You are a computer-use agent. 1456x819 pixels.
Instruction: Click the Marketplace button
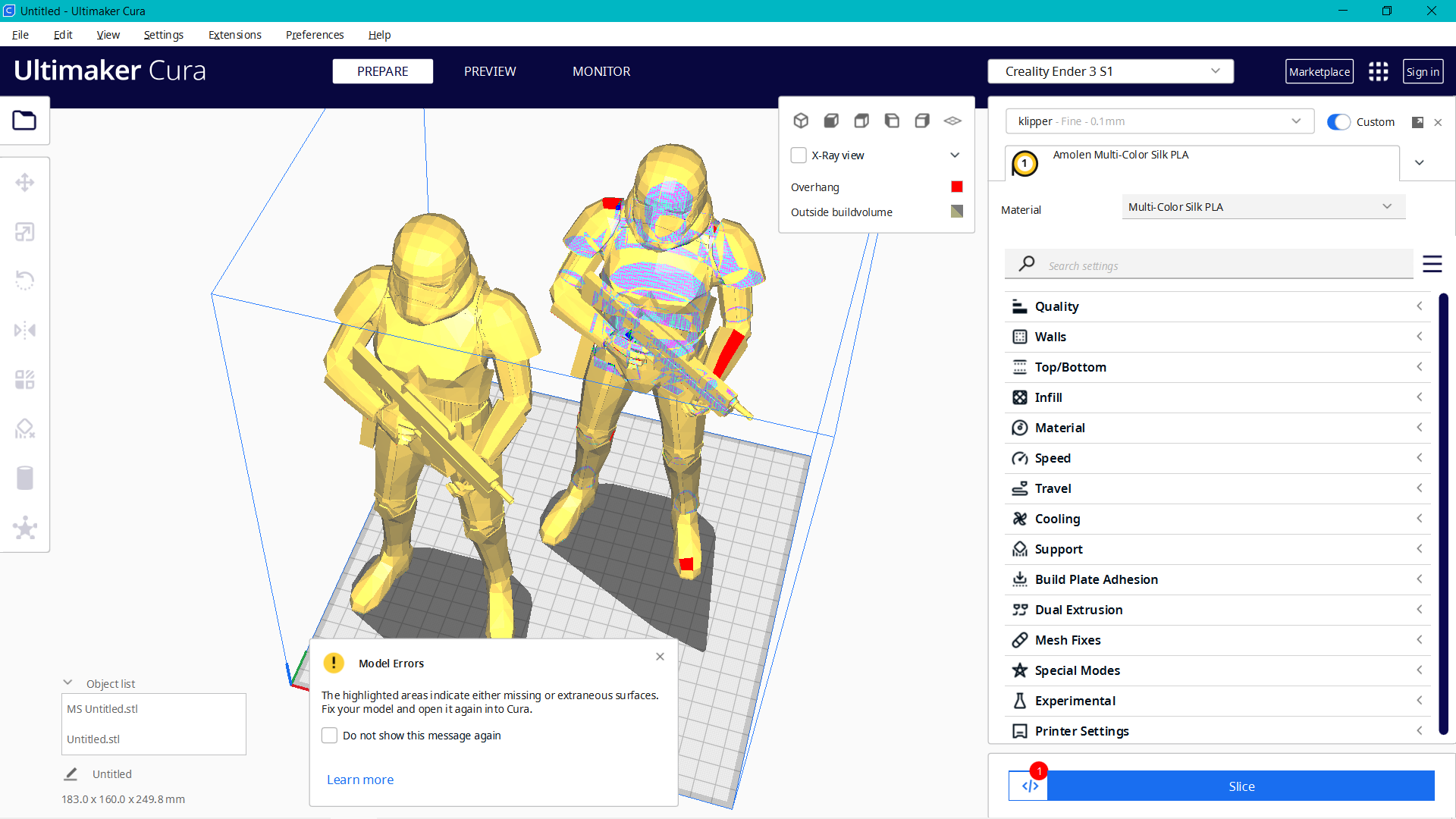(1319, 71)
